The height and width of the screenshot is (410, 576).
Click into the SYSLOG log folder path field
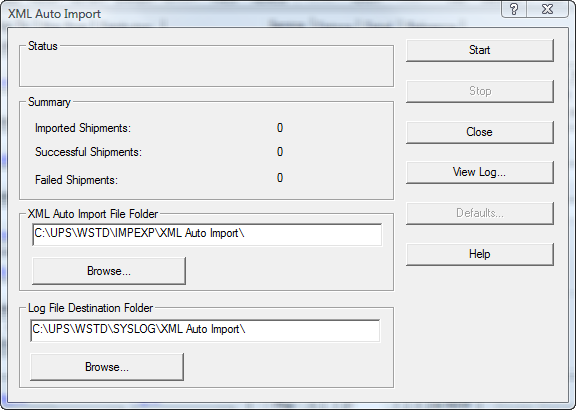[x=205, y=330]
